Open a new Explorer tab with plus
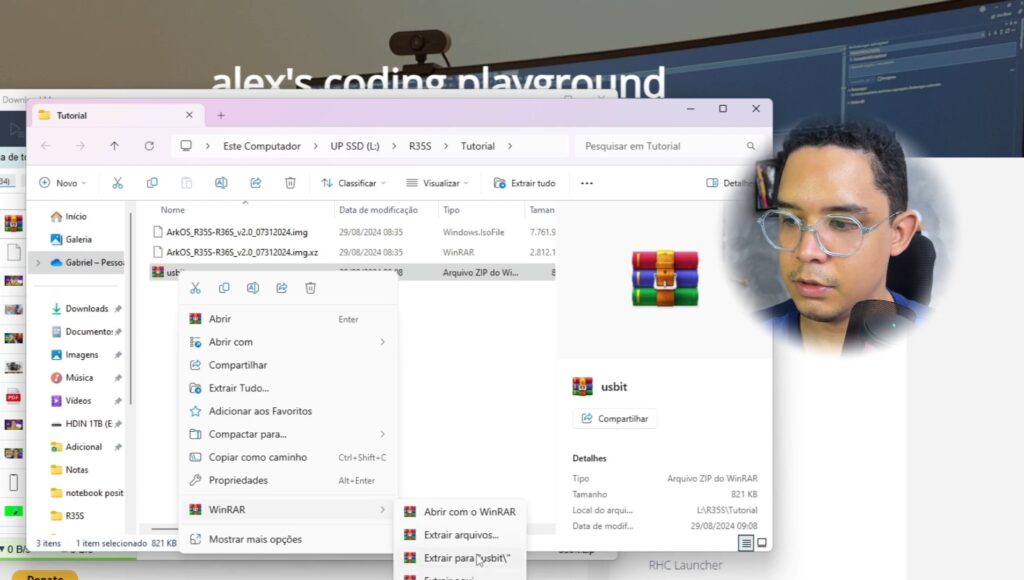Viewport: 1024px width, 580px height. 221,115
